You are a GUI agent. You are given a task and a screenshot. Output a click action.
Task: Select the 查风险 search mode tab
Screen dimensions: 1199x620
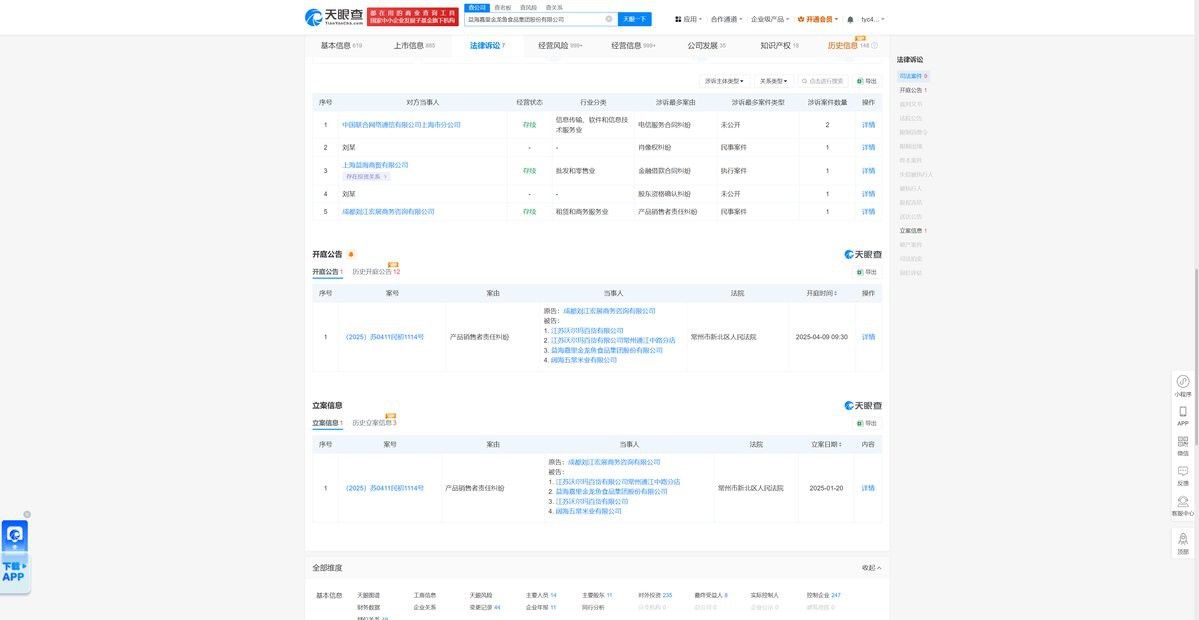pyautogui.click(x=528, y=7)
